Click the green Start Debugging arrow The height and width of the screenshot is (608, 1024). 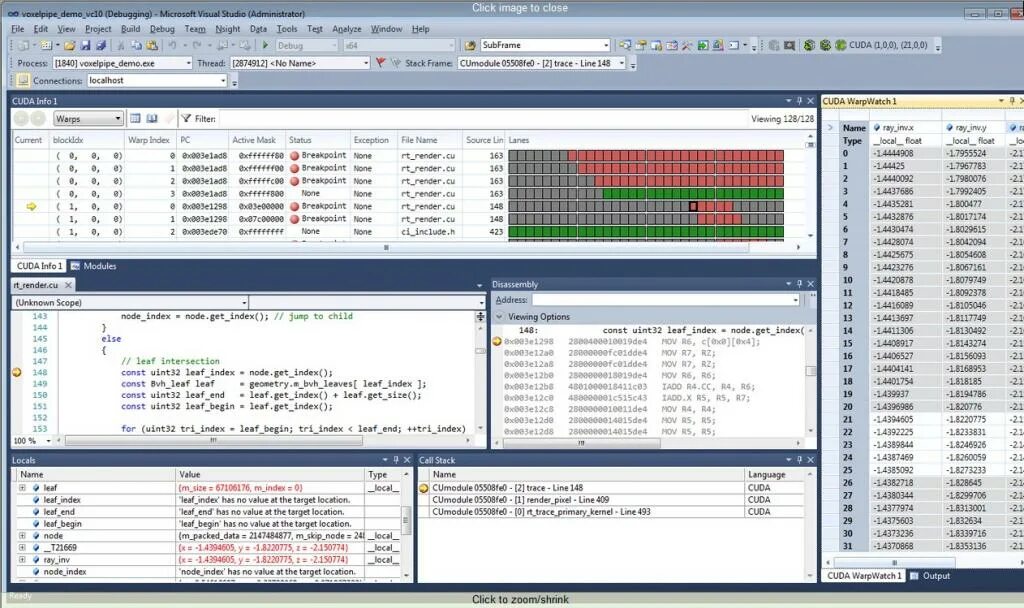coord(265,45)
